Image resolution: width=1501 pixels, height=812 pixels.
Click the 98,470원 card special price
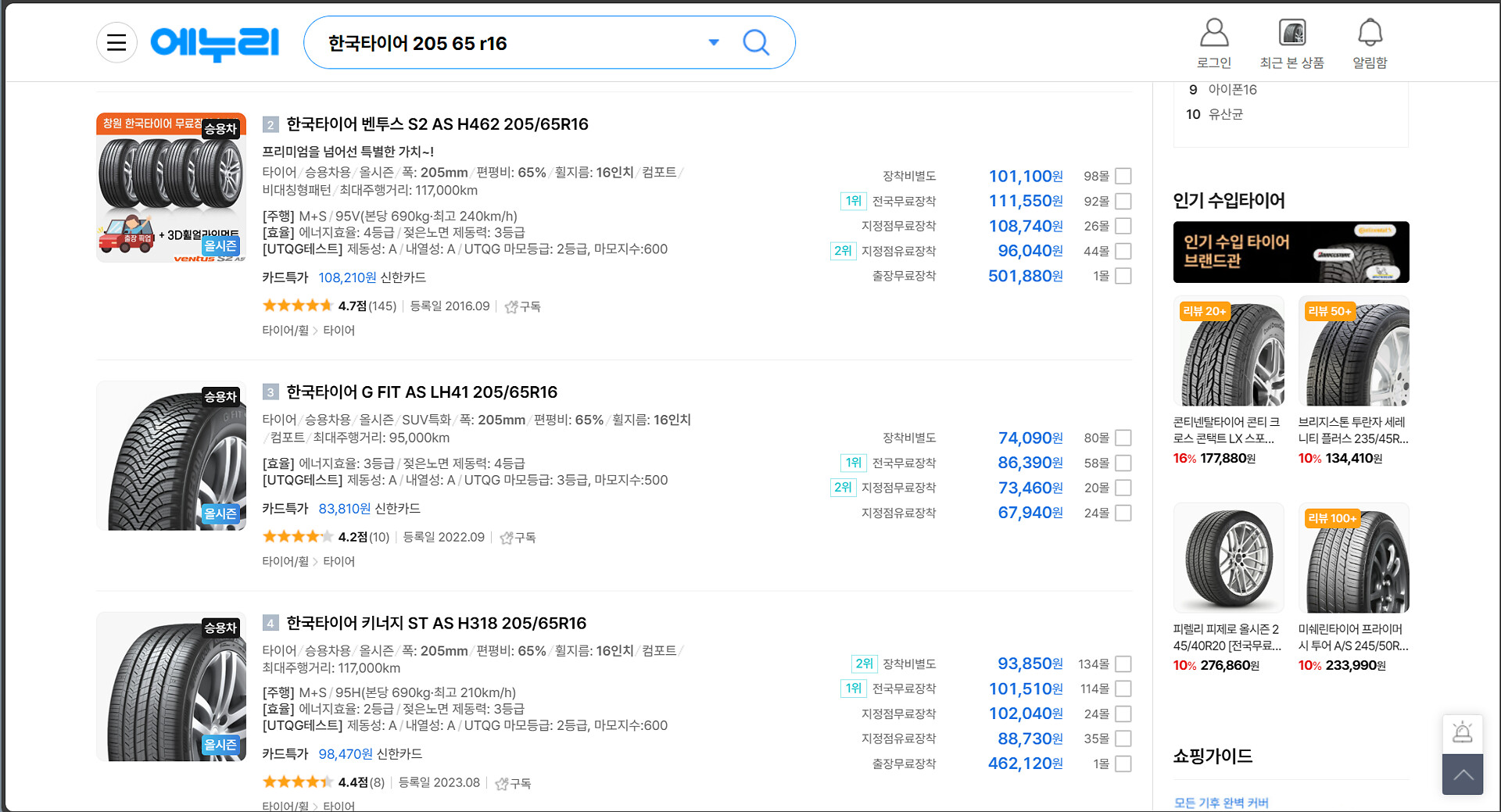click(x=346, y=754)
